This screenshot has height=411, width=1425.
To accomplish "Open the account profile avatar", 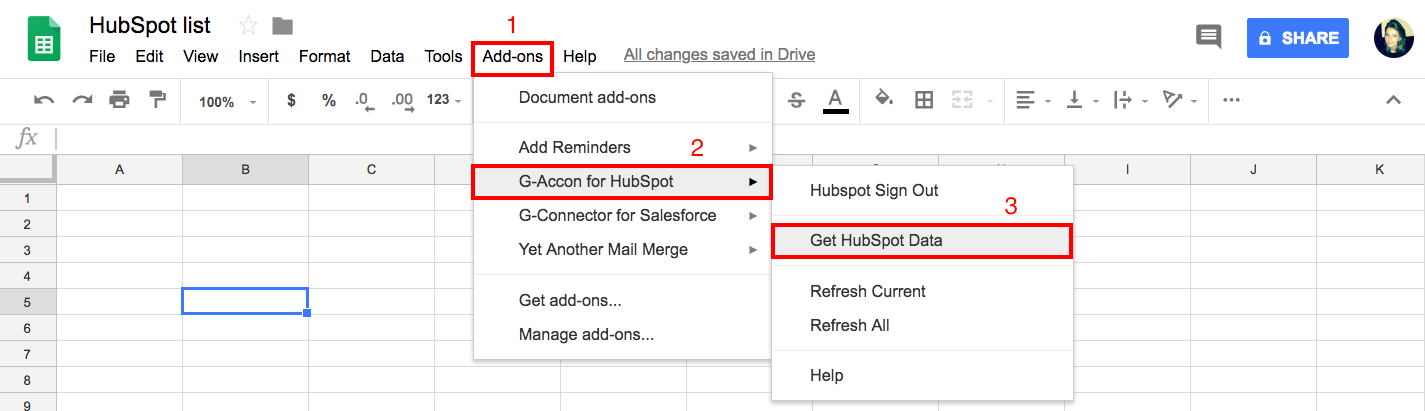I will click(x=1394, y=38).
